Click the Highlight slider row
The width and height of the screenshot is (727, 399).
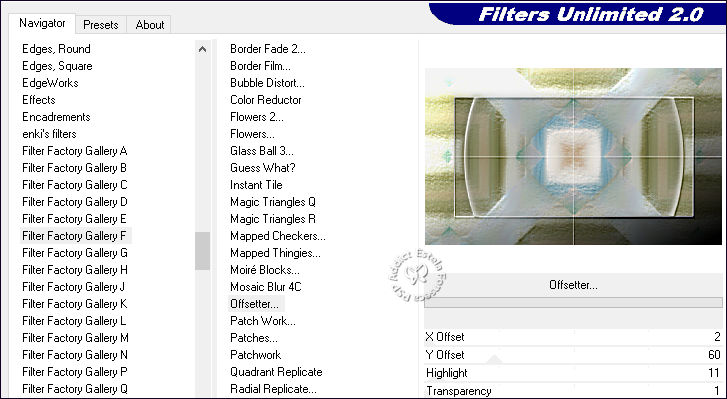574,373
